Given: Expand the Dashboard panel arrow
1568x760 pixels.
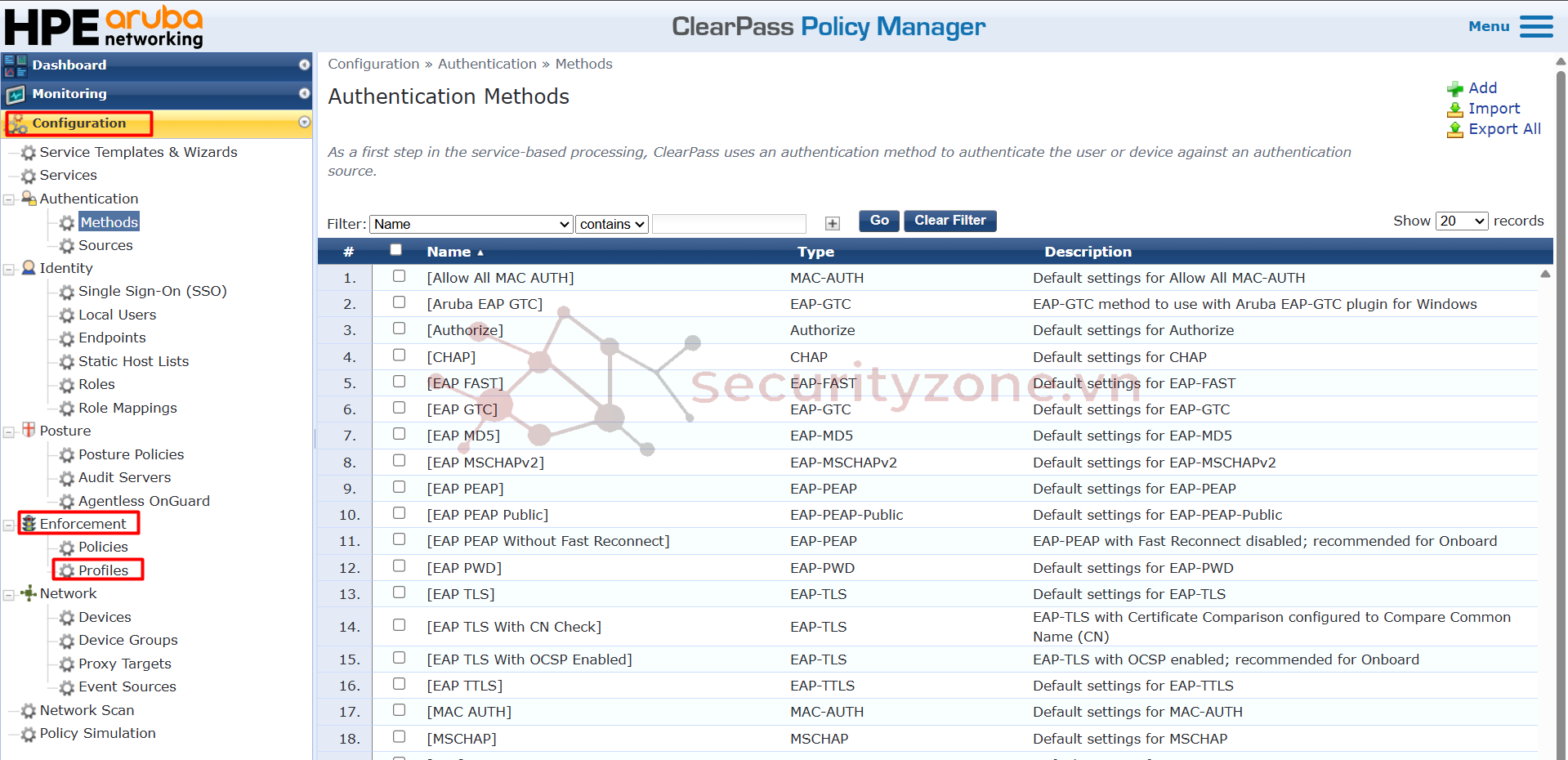Looking at the screenshot, I should click(304, 65).
